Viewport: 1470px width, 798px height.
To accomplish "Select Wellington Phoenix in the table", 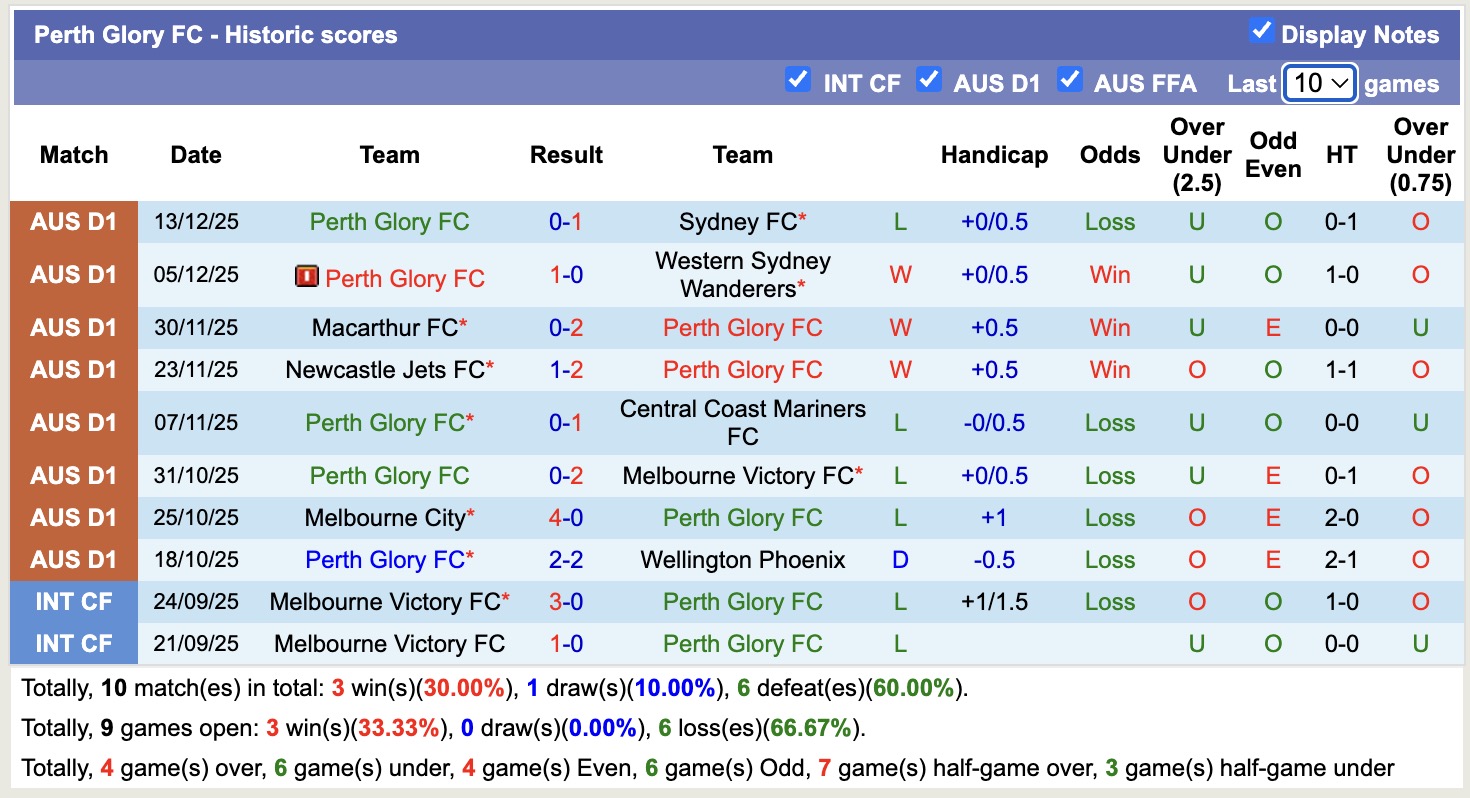I will (742, 560).
